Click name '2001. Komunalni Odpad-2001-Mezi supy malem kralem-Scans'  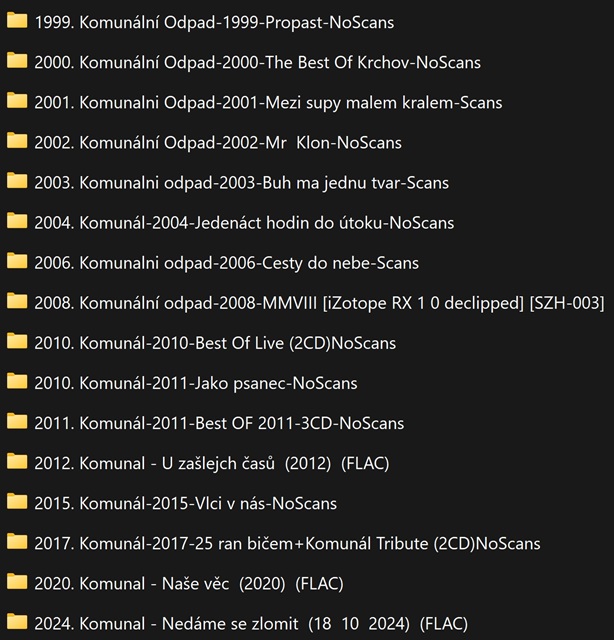268,102
